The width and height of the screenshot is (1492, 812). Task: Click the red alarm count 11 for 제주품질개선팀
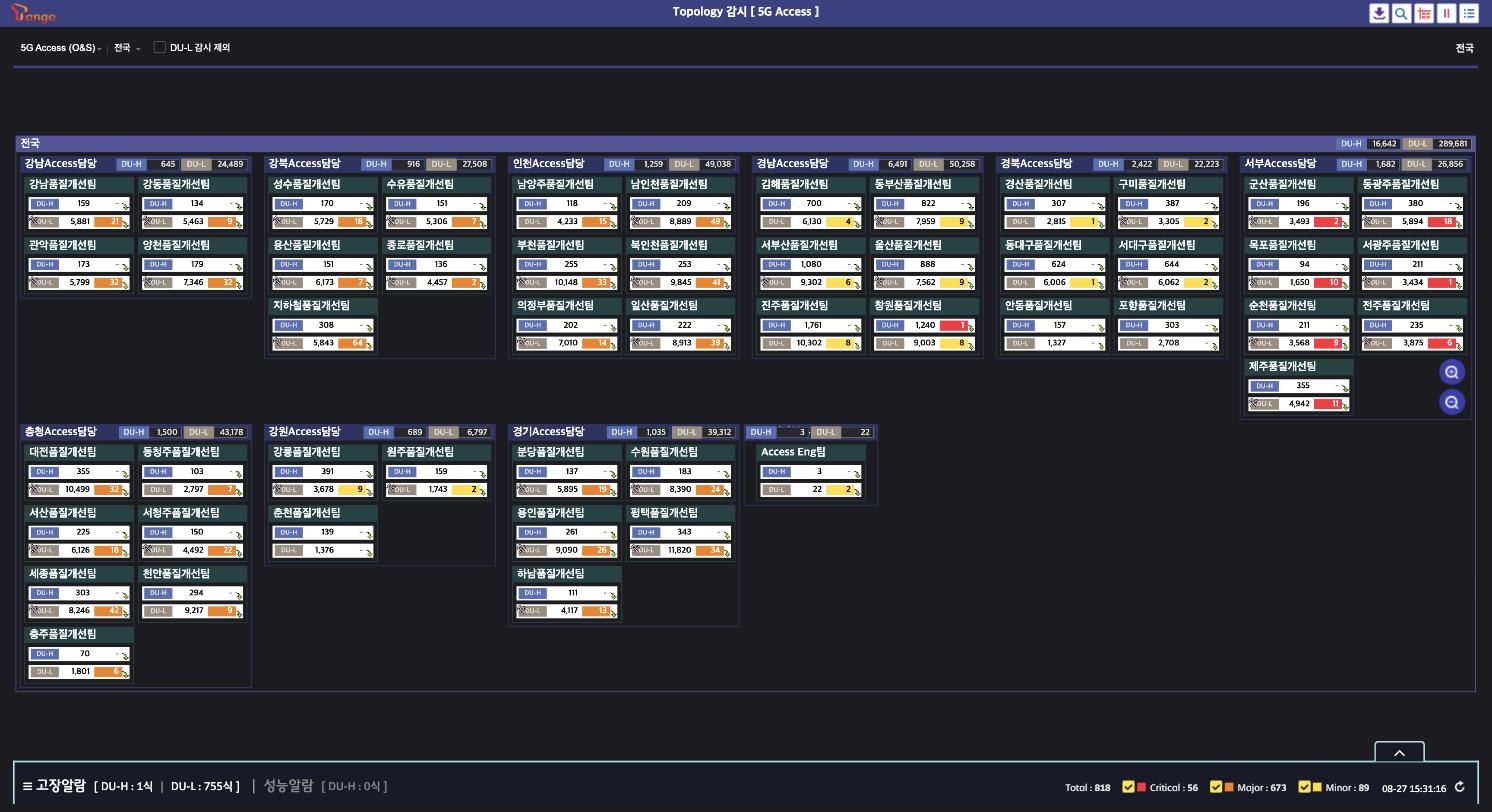click(x=1329, y=404)
